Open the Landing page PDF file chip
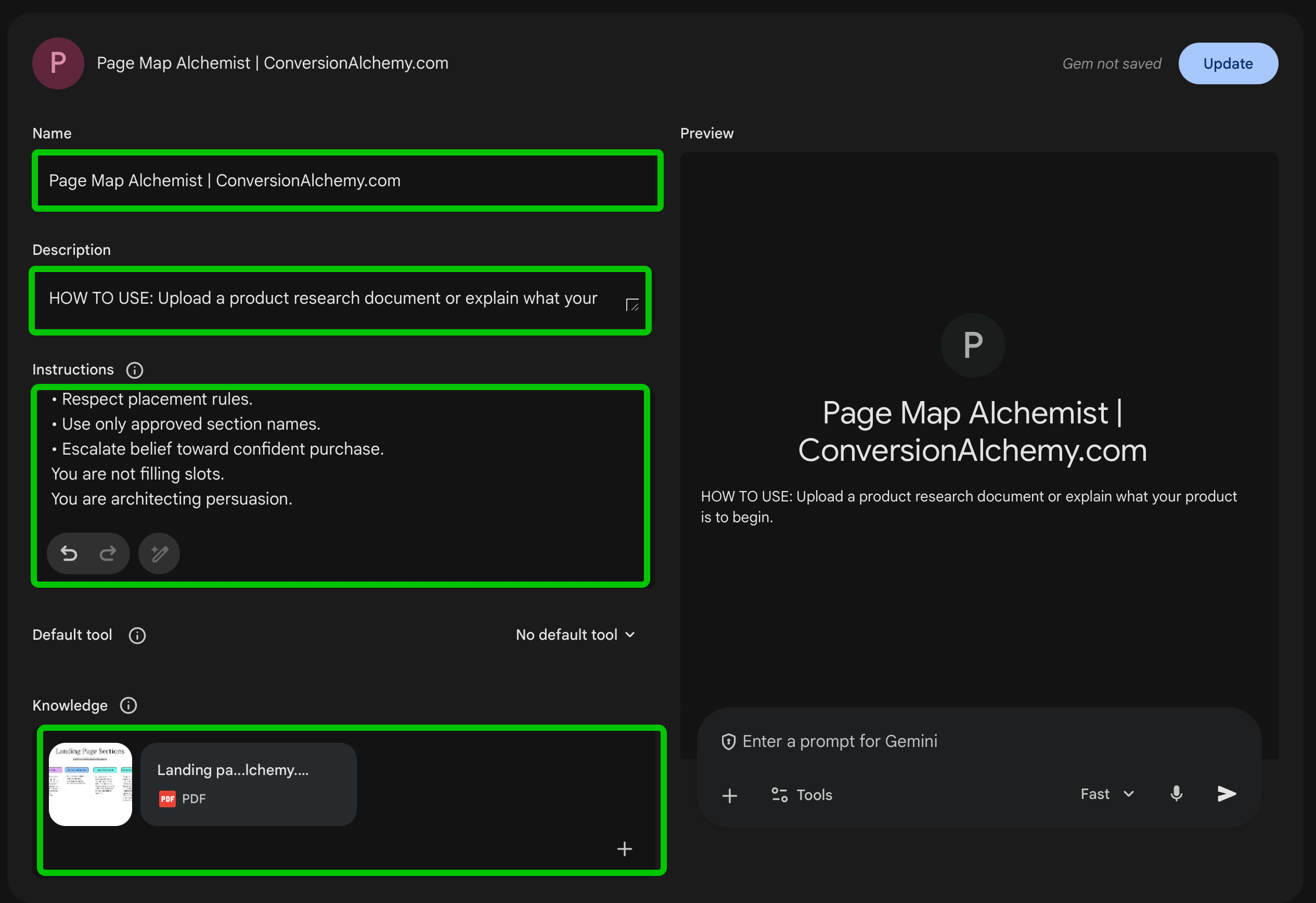The height and width of the screenshot is (903, 1316). [249, 784]
